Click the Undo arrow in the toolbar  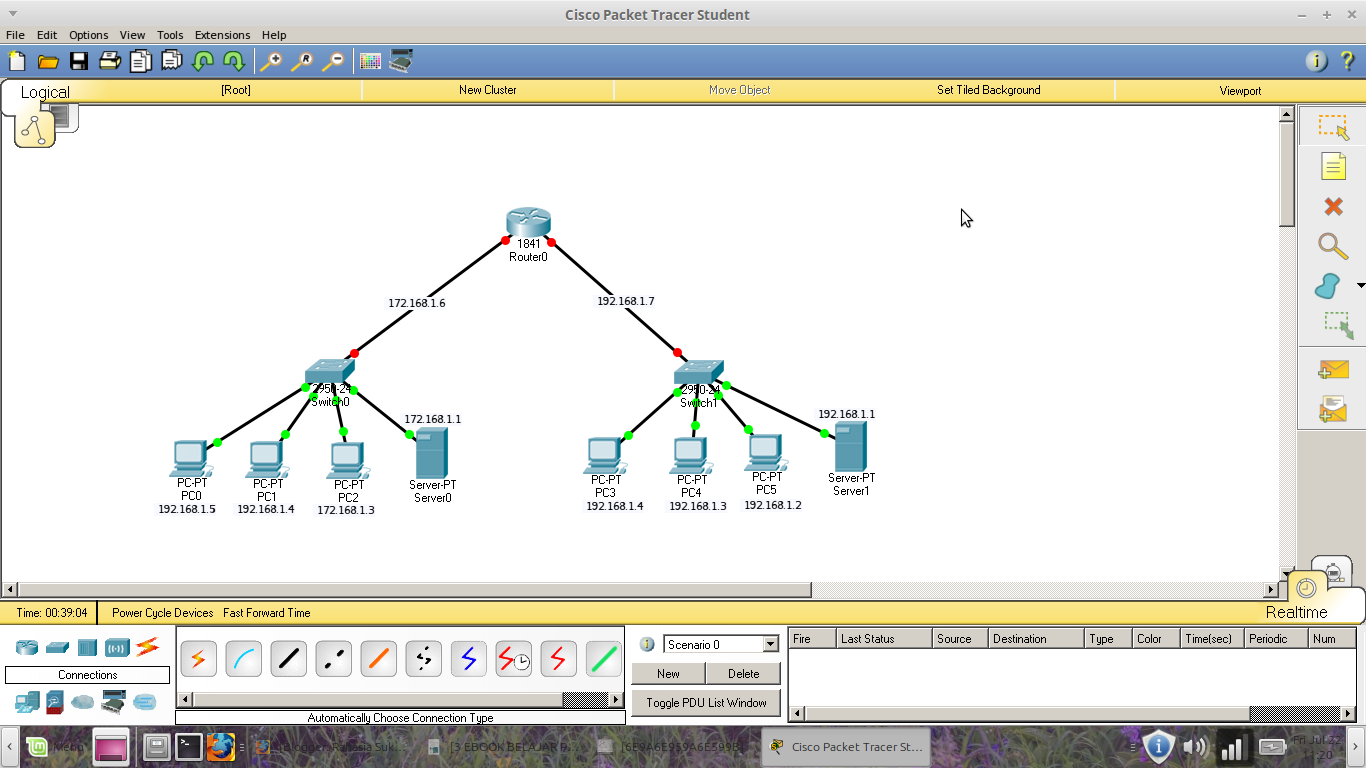(x=202, y=61)
